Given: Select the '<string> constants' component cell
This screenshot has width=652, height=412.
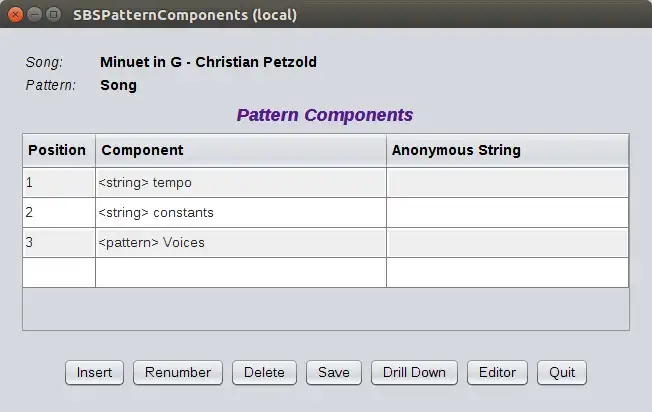Looking at the screenshot, I should (240, 213).
